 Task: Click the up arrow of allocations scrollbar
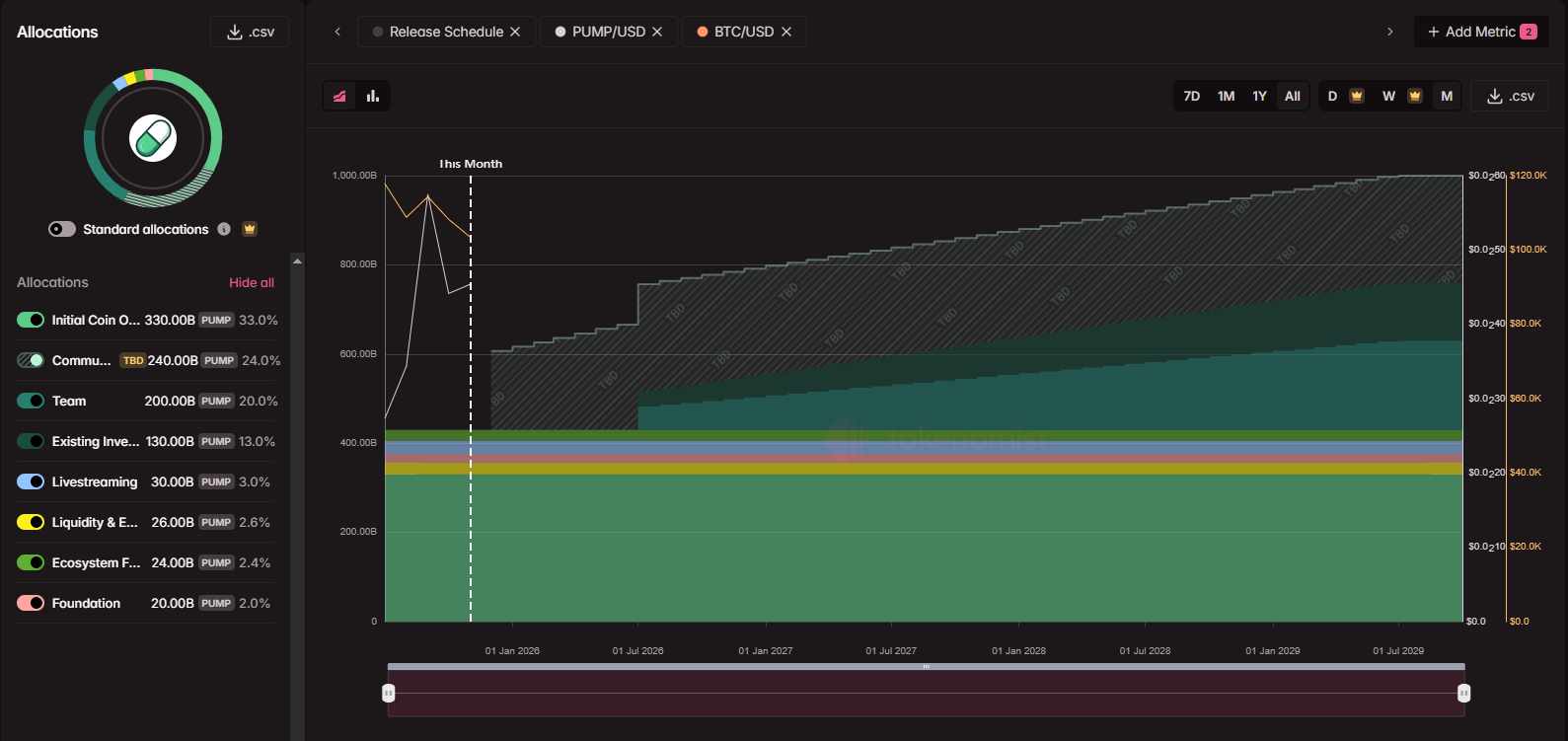pos(297,261)
